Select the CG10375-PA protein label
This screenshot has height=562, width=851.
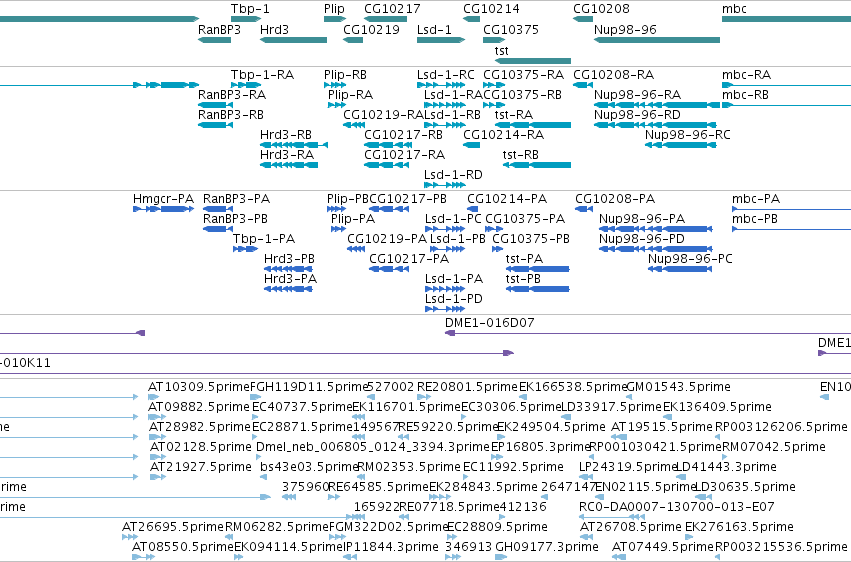click(x=525, y=219)
